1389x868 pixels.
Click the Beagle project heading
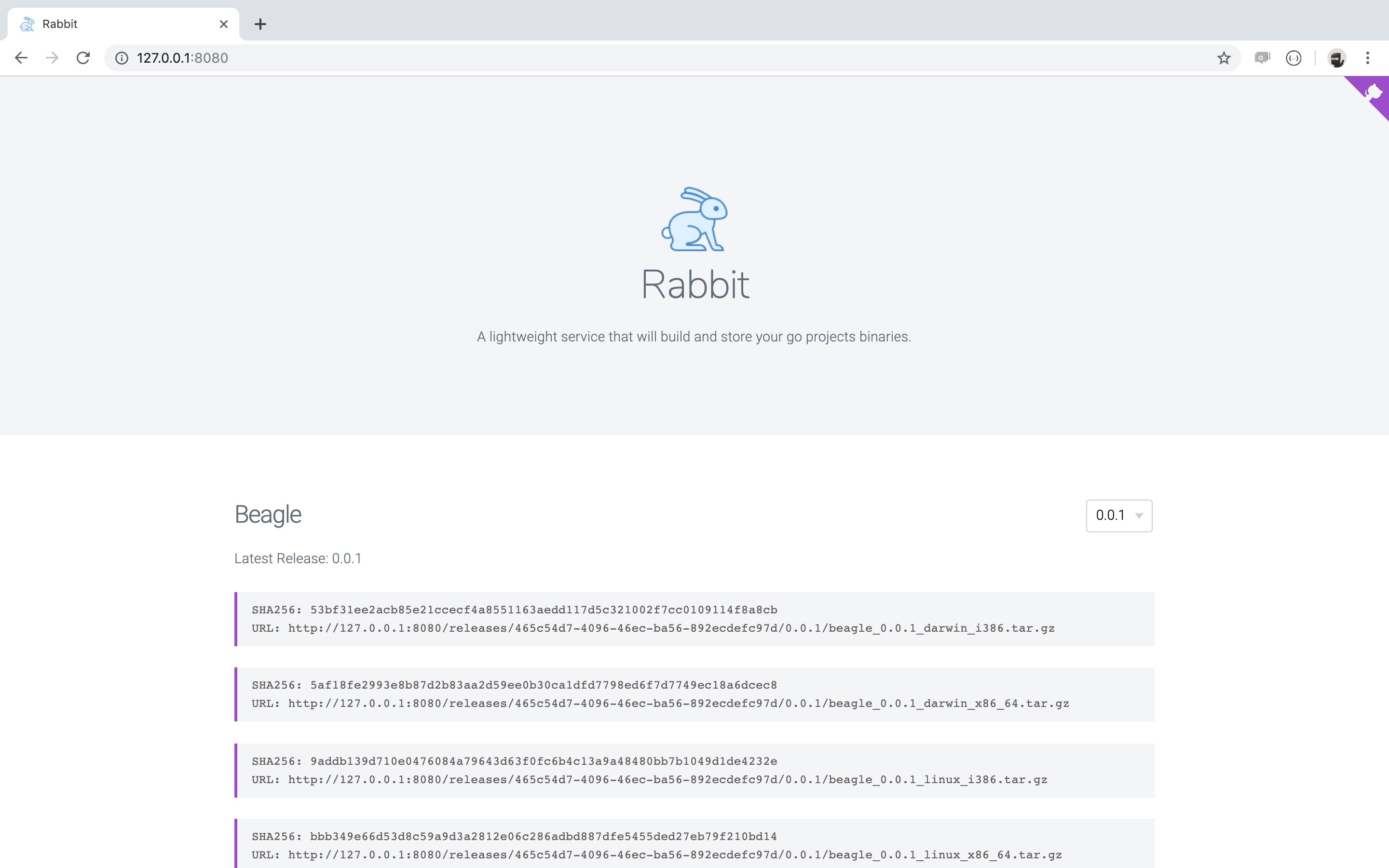(268, 515)
